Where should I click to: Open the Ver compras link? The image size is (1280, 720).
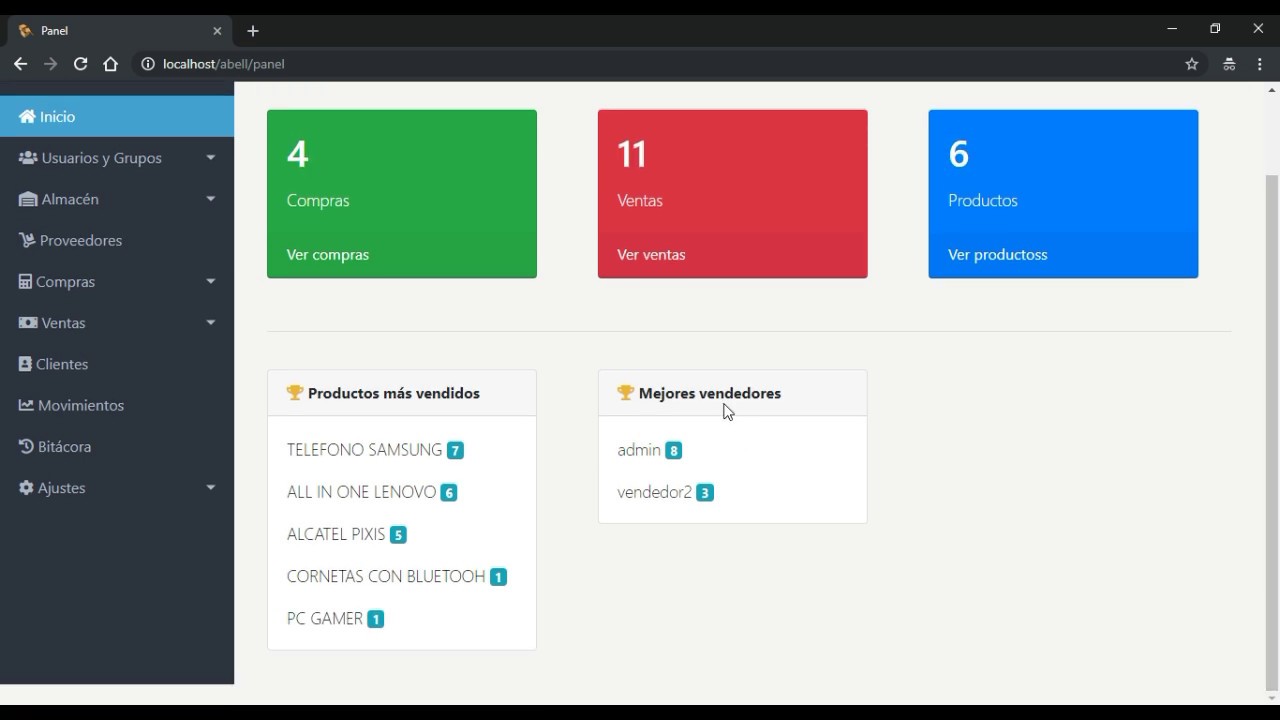point(328,255)
